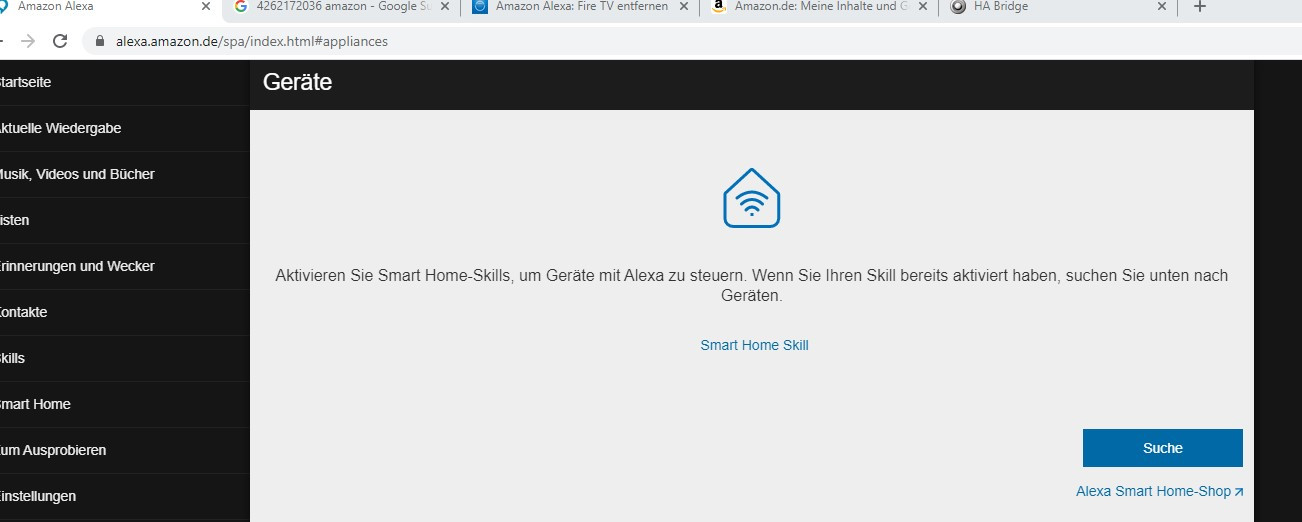Open Erinnerungen und Wecker
1302x522 pixels.
coord(124,266)
